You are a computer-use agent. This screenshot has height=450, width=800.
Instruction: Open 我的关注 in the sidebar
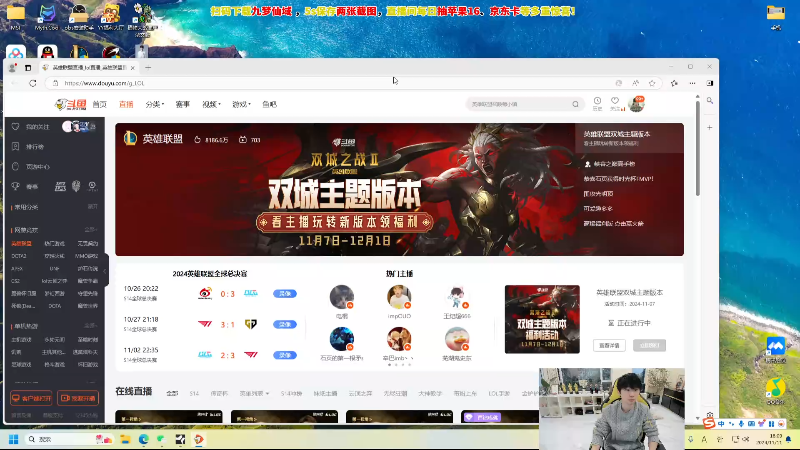38,127
